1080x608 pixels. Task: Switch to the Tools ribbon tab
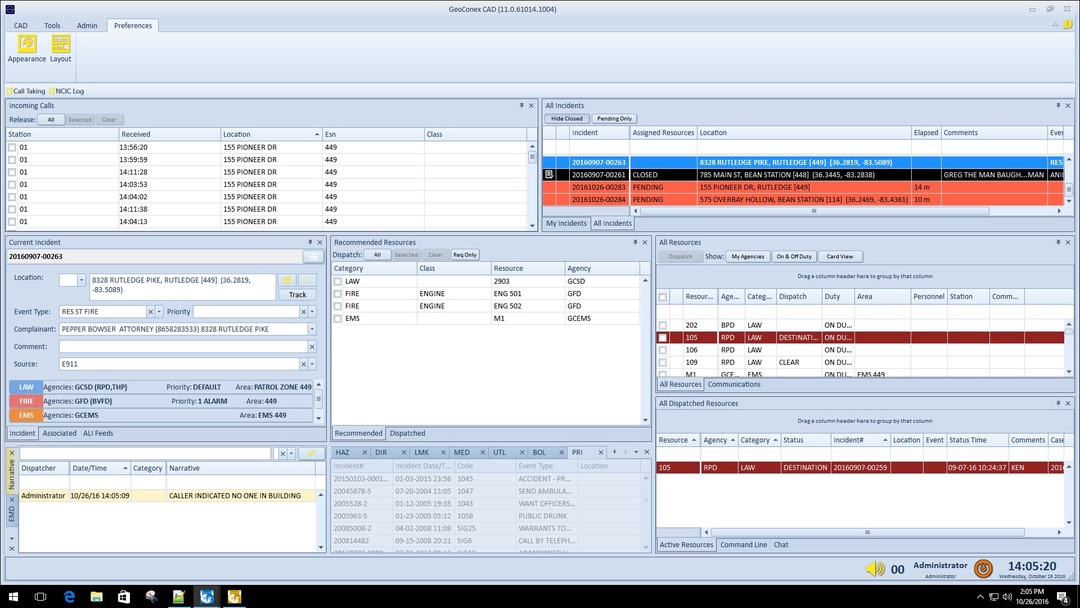click(x=52, y=25)
